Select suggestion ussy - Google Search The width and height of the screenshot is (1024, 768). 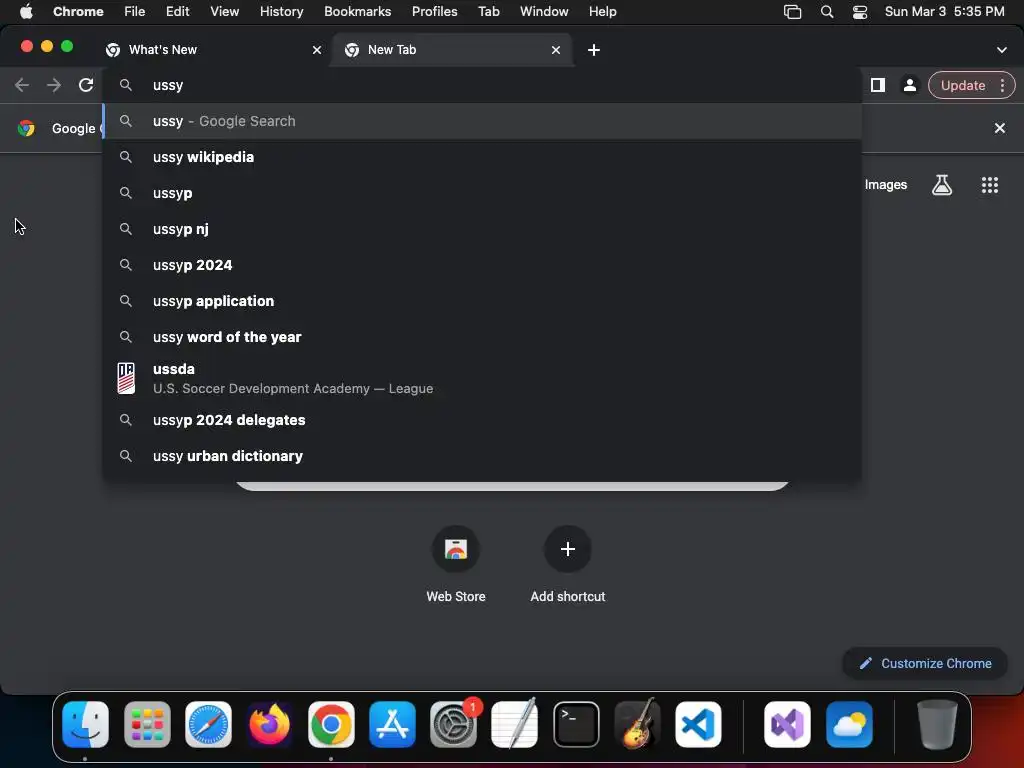[482, 121]
